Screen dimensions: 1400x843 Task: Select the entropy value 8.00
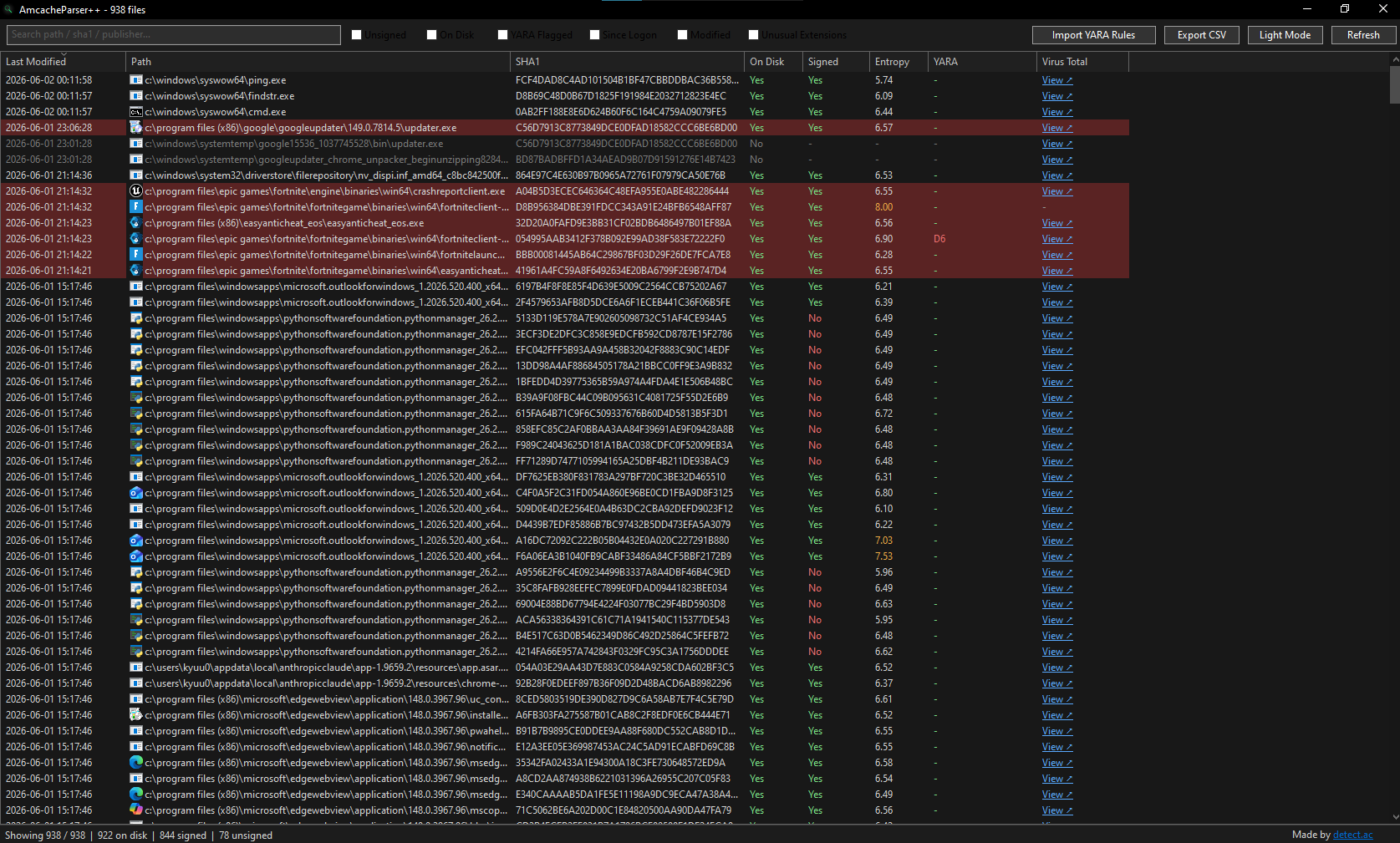(883, 207)
